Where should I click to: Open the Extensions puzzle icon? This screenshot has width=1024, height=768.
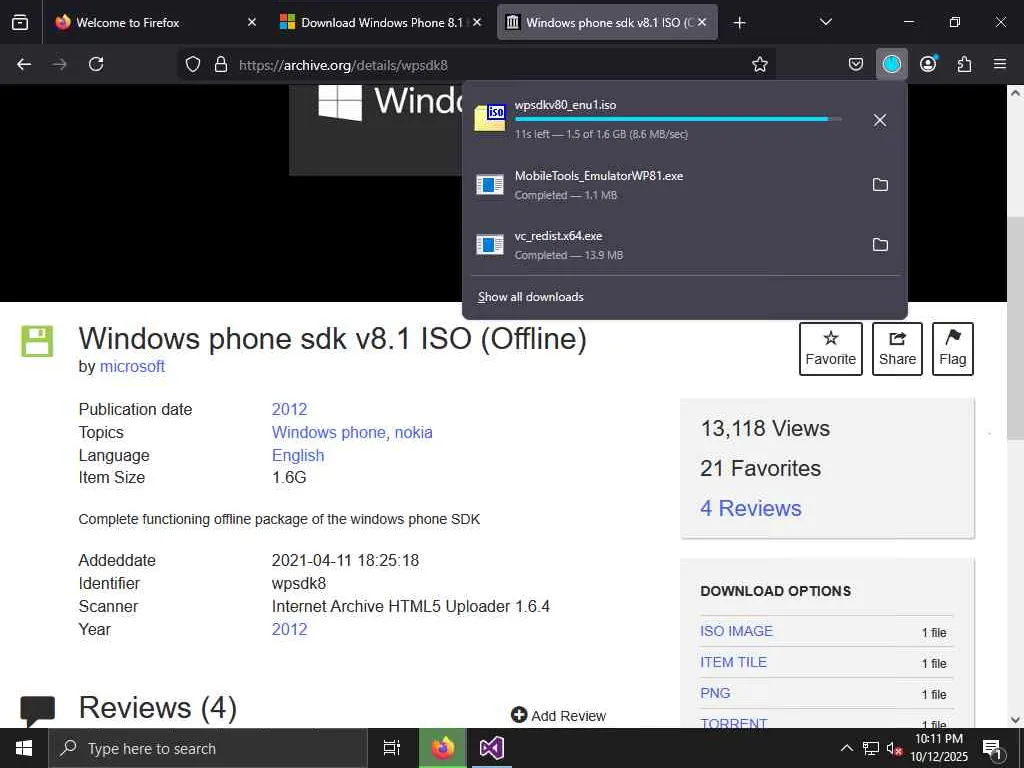tap(964, 64)
